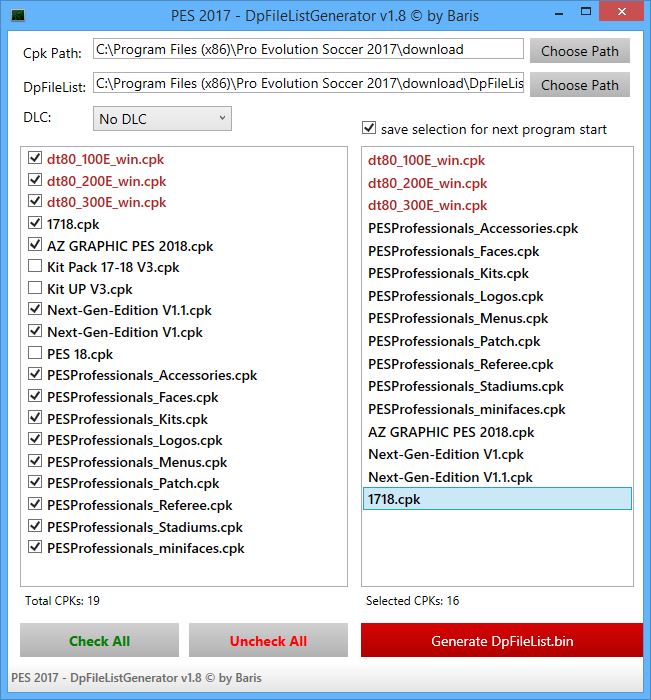Viewport: 651px width, 700px height.
Task: Uncheck Next-Gen-Edition V1.1.cpk checkbox
Action: (35, 309)
